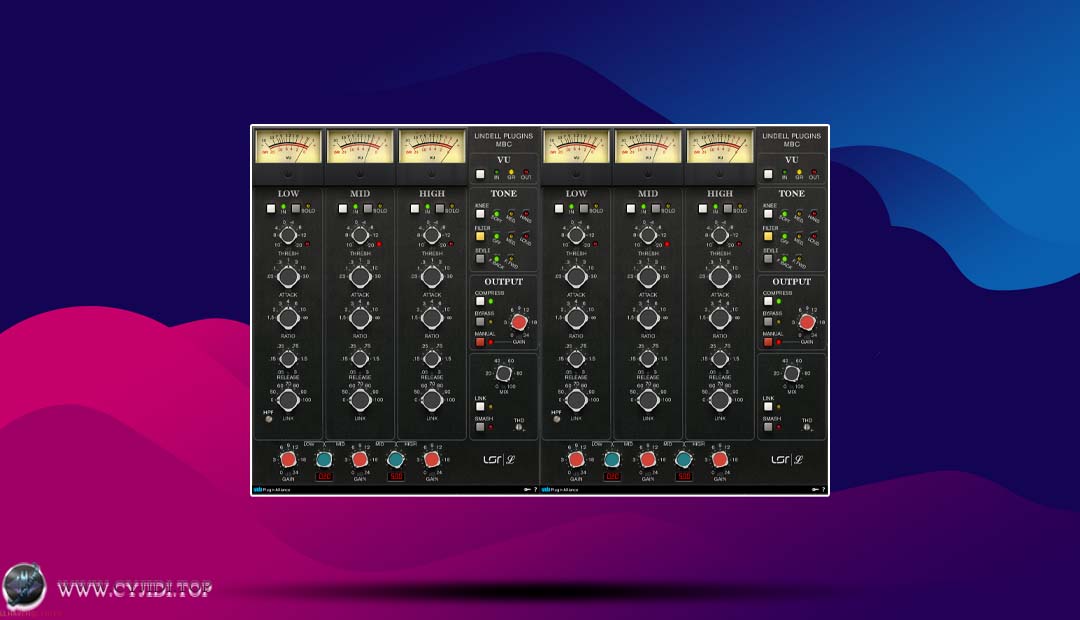Click MID band LINK knob, left plugin
The width and height of the screenshot is (1080, 620).
pos(360,400)
